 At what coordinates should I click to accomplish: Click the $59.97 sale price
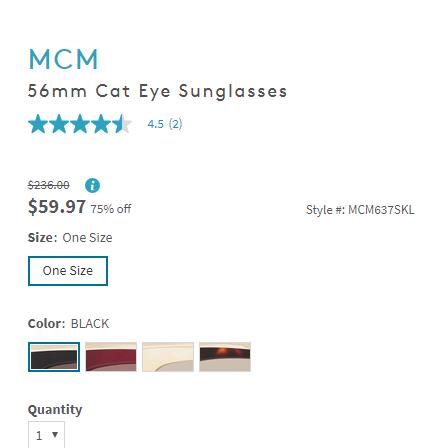coord(57,206)
